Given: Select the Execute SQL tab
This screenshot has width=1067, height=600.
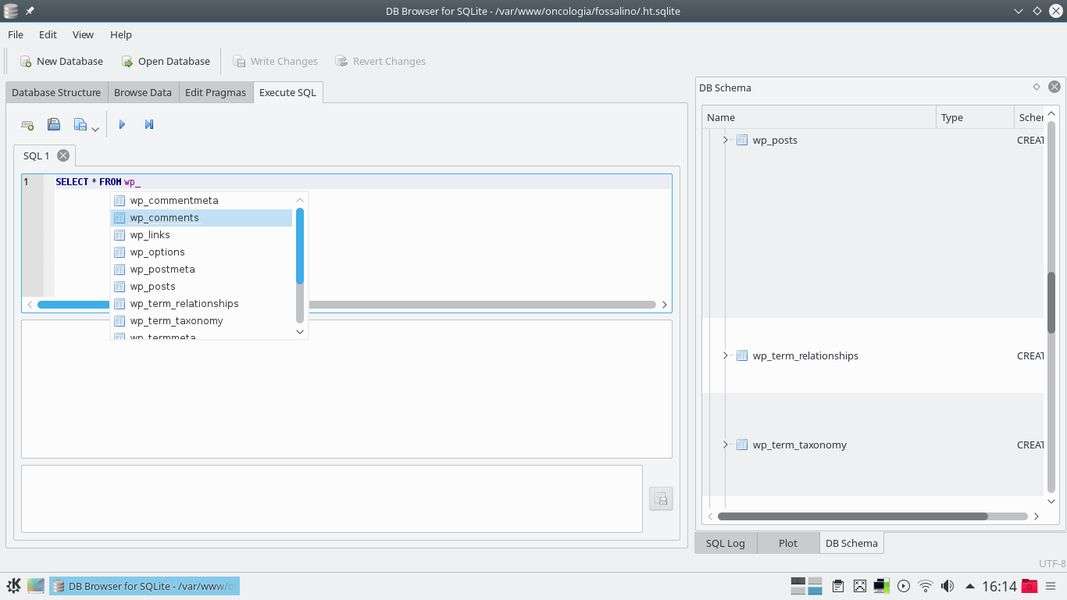Looking at the screenshot, I should coord(288,93).
